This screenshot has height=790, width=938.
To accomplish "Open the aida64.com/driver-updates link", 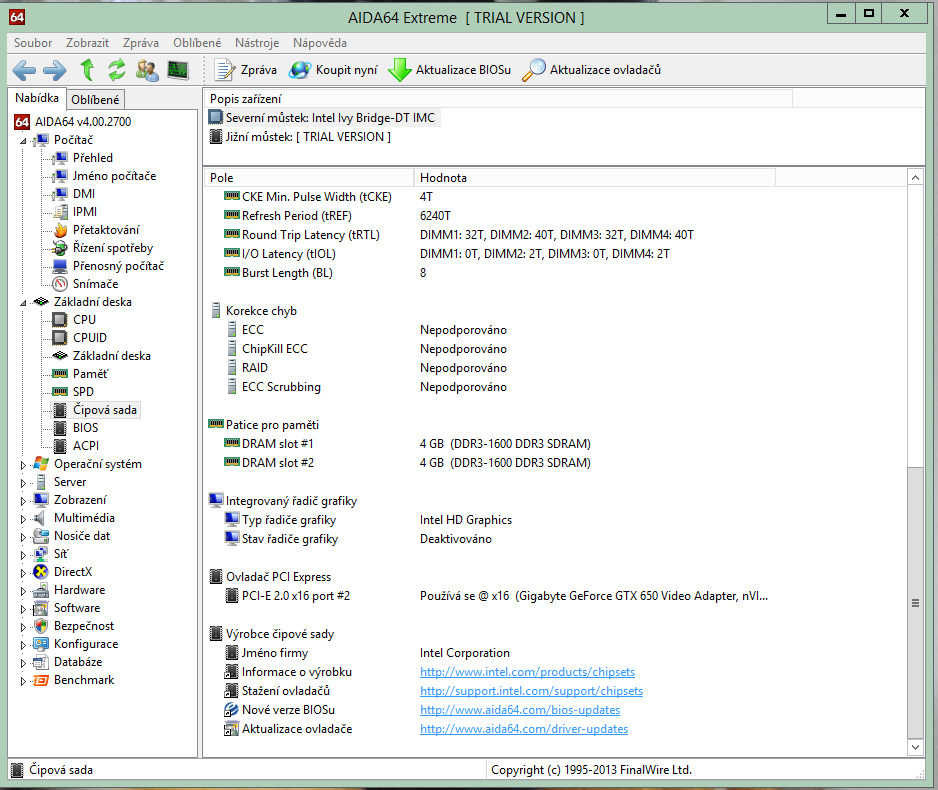I will coord(523,729).
